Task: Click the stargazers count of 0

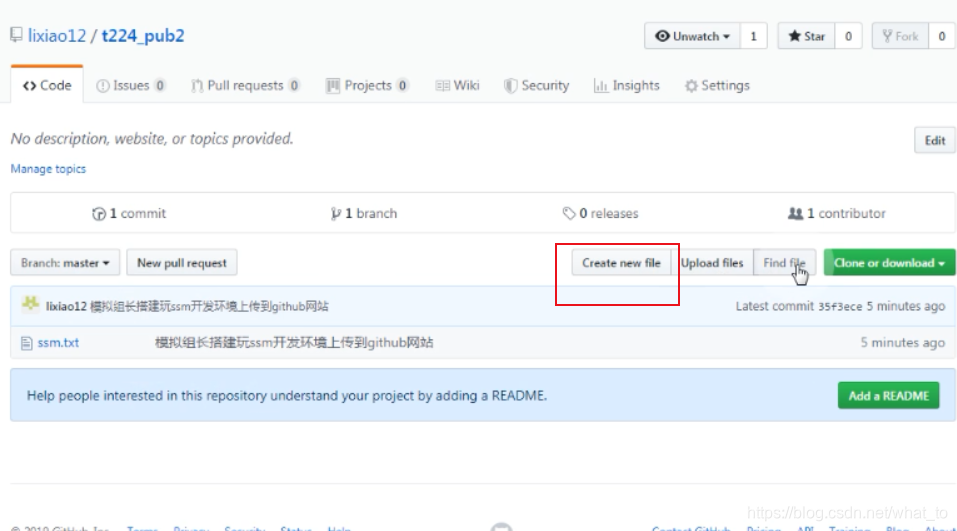Action: (x=848, y=36)
